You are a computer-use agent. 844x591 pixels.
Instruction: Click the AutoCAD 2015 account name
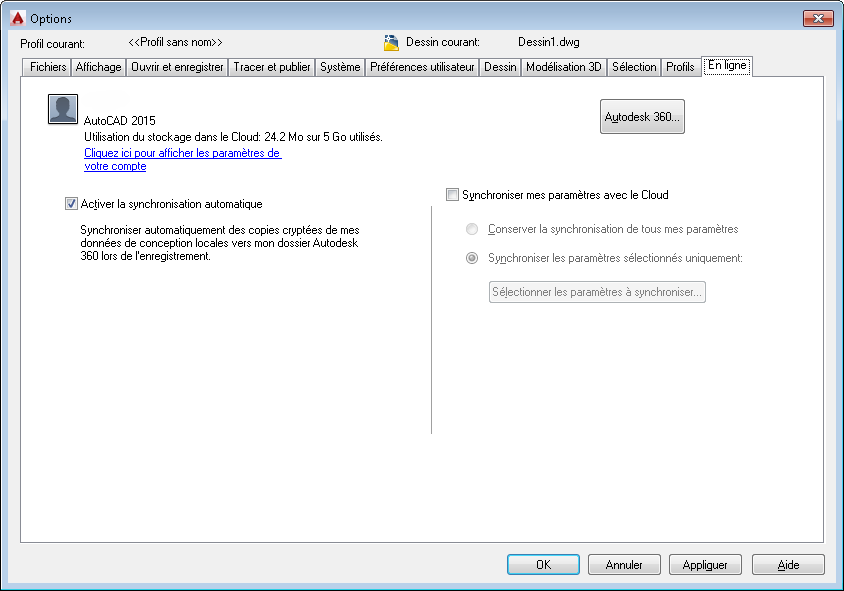point(119,121)
